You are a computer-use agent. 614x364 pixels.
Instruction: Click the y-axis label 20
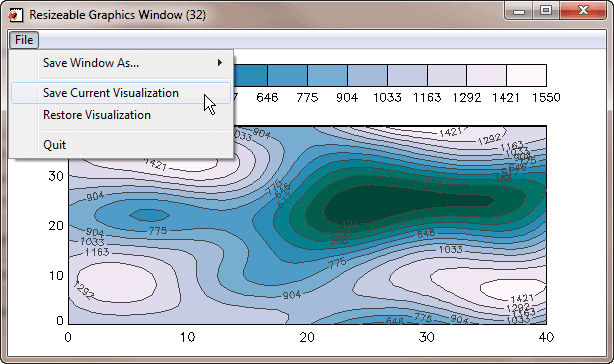click(x=56, y=226)
